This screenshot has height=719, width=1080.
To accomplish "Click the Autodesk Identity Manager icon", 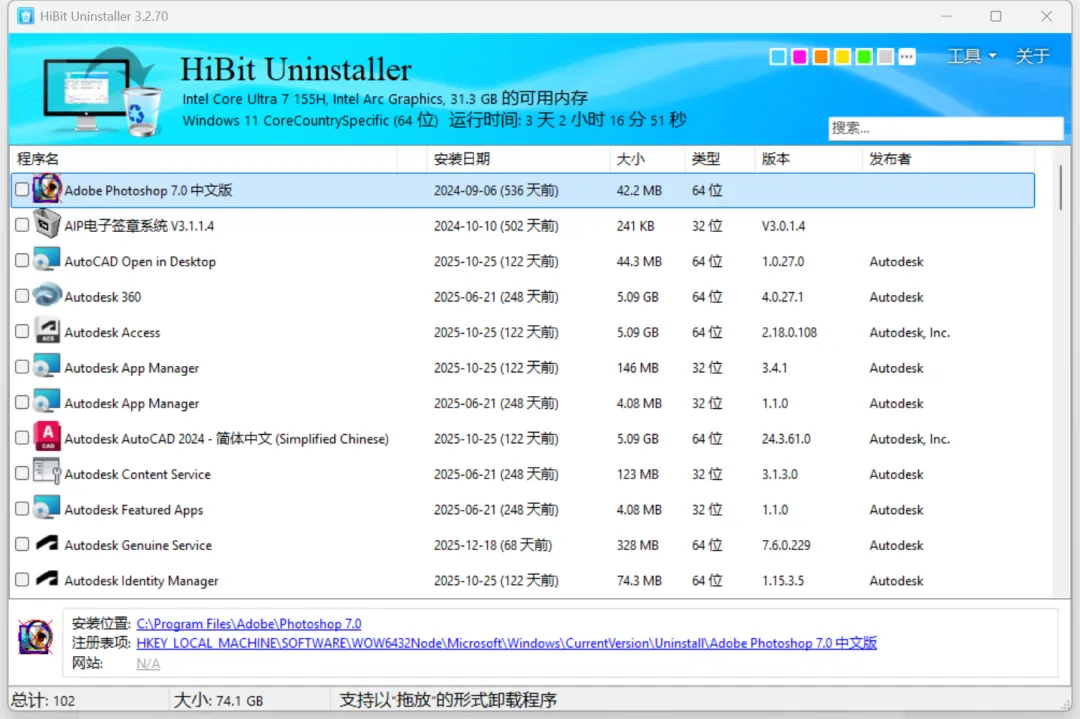I will pyautogui.click(x=47, y=579).
